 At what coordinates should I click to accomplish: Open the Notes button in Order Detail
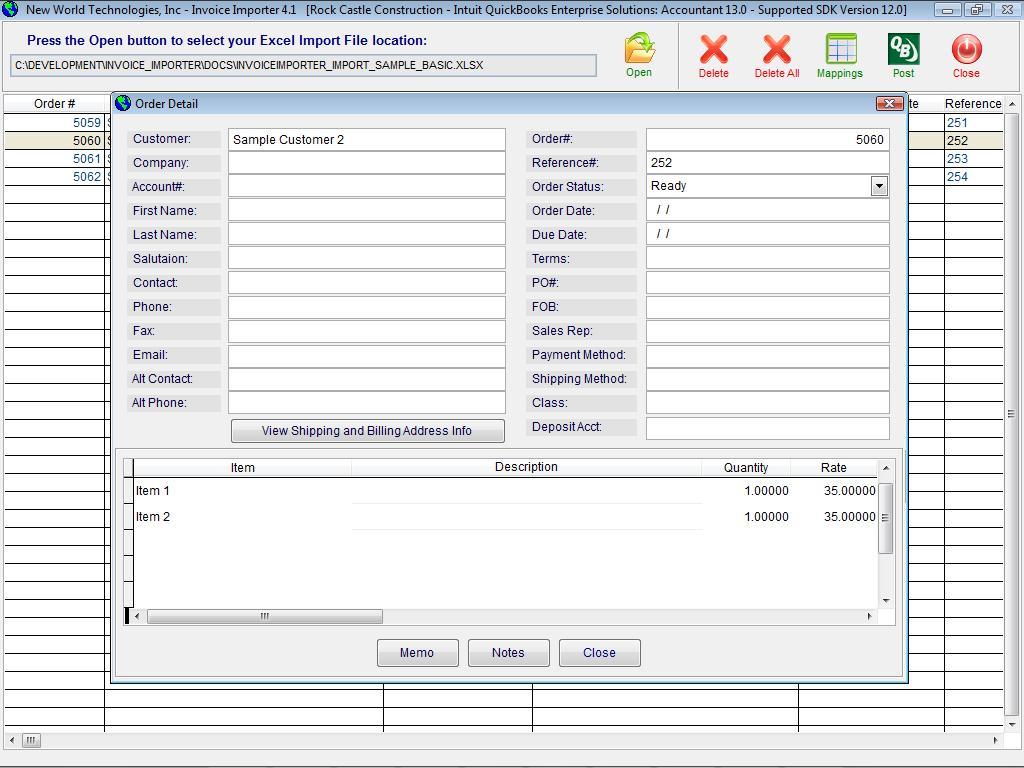point(508,652)
